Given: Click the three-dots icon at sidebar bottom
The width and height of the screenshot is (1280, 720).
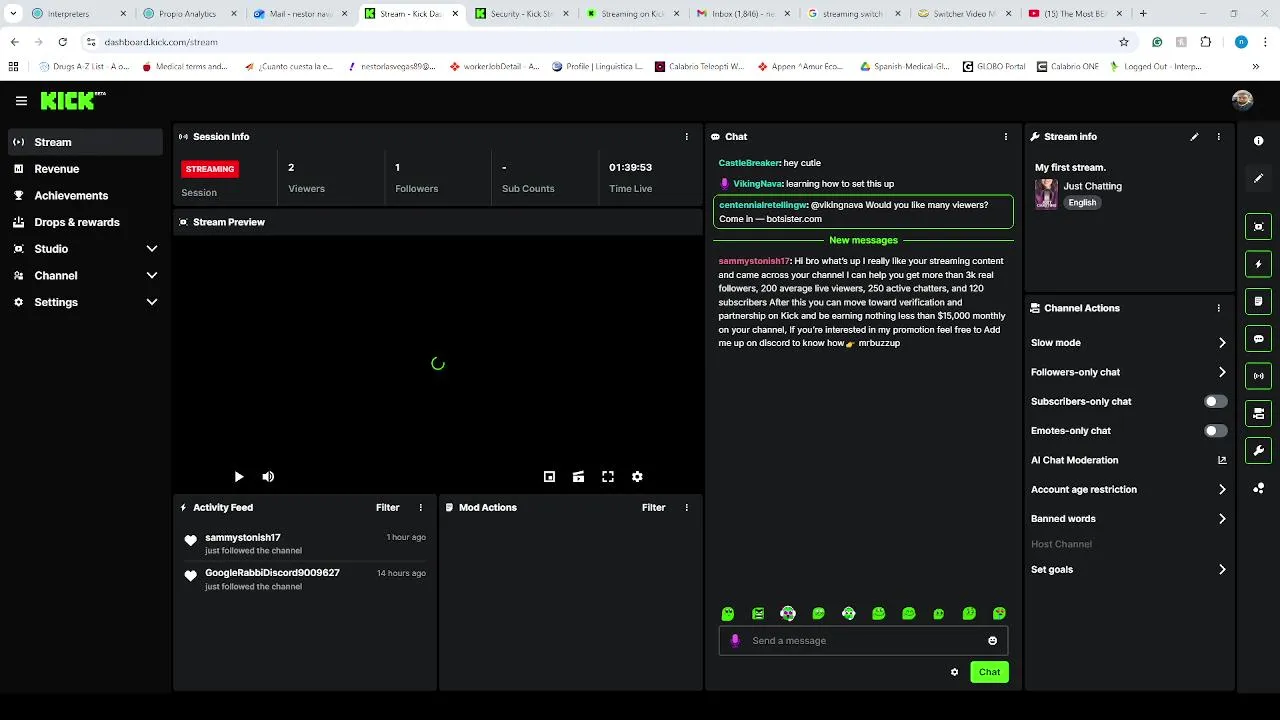Looking at the screenshot, I should [x=1258, y=488].
